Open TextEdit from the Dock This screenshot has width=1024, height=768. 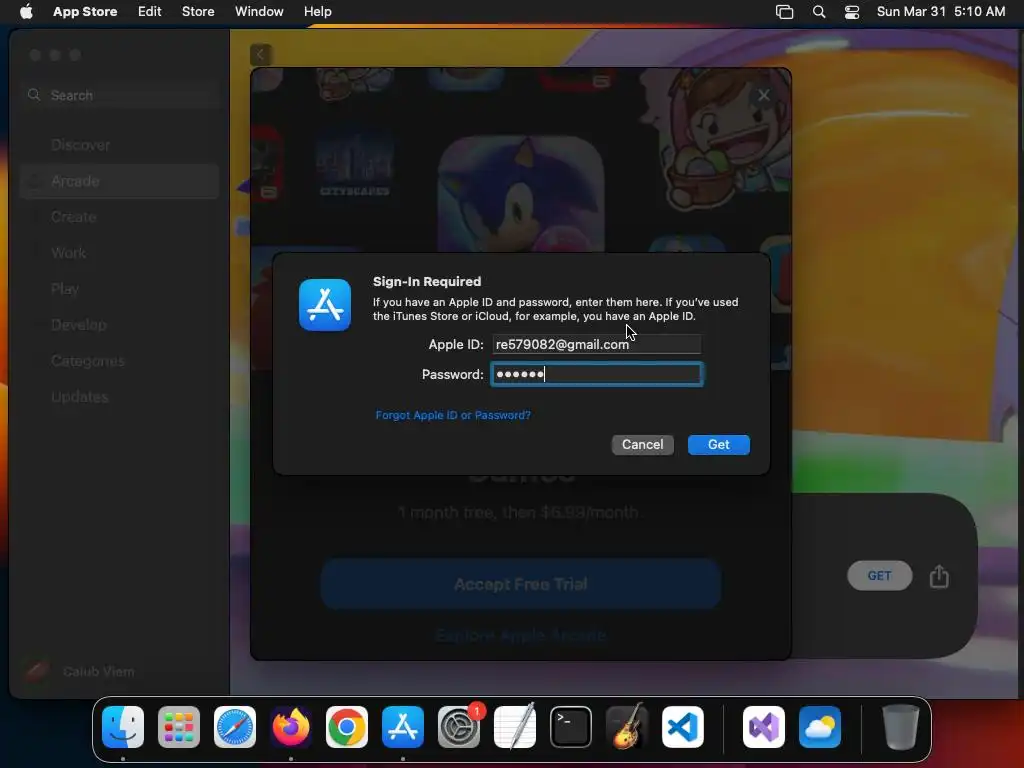click(x=515, y=727)
